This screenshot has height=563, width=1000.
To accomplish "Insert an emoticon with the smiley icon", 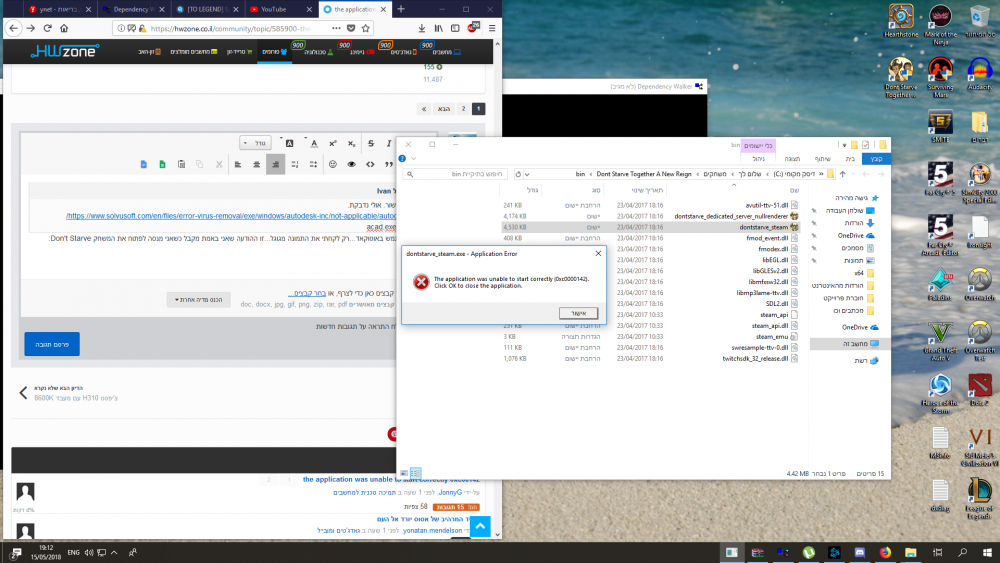I will point(332,165).
